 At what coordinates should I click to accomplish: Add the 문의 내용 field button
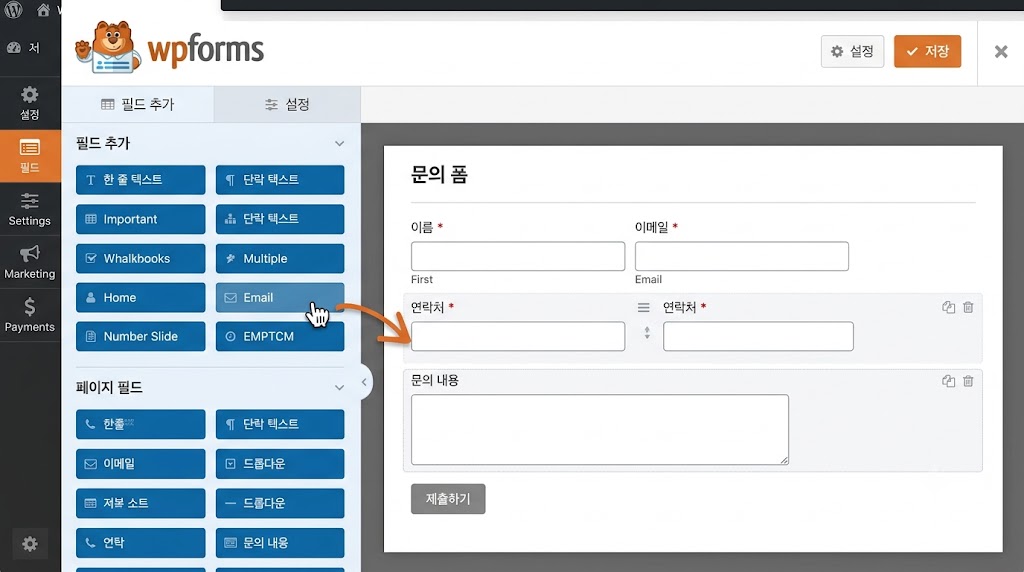tap(280, 543)
